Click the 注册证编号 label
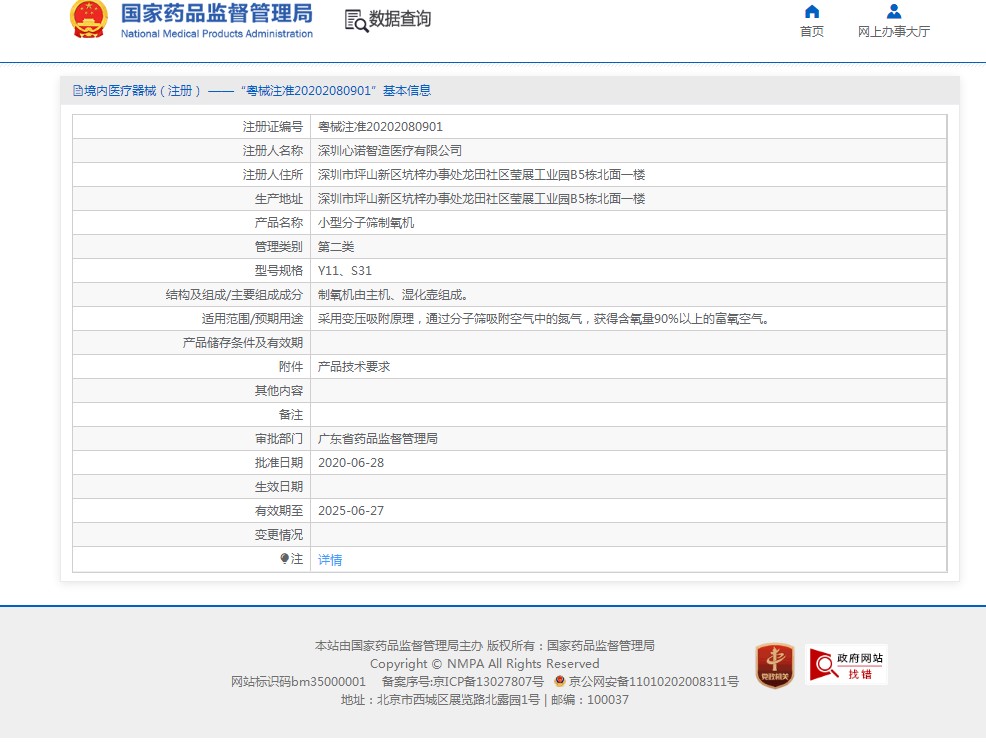The width and height of the screenshot is (986, 747). tap(273, 127)
